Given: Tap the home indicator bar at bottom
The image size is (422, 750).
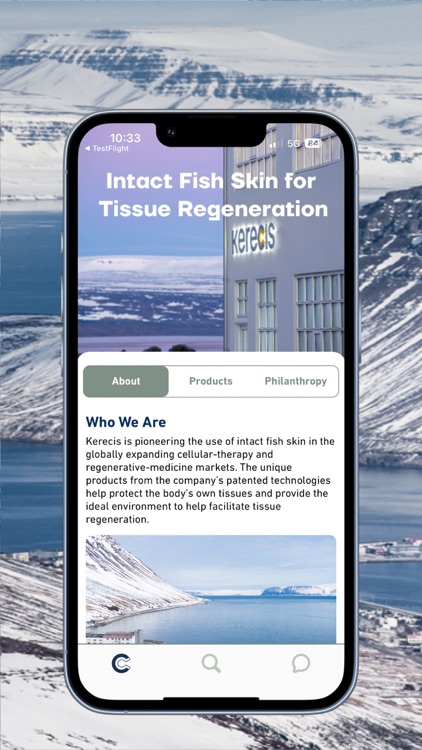Looking at the screenshot, I should click(x=211, y=698).
